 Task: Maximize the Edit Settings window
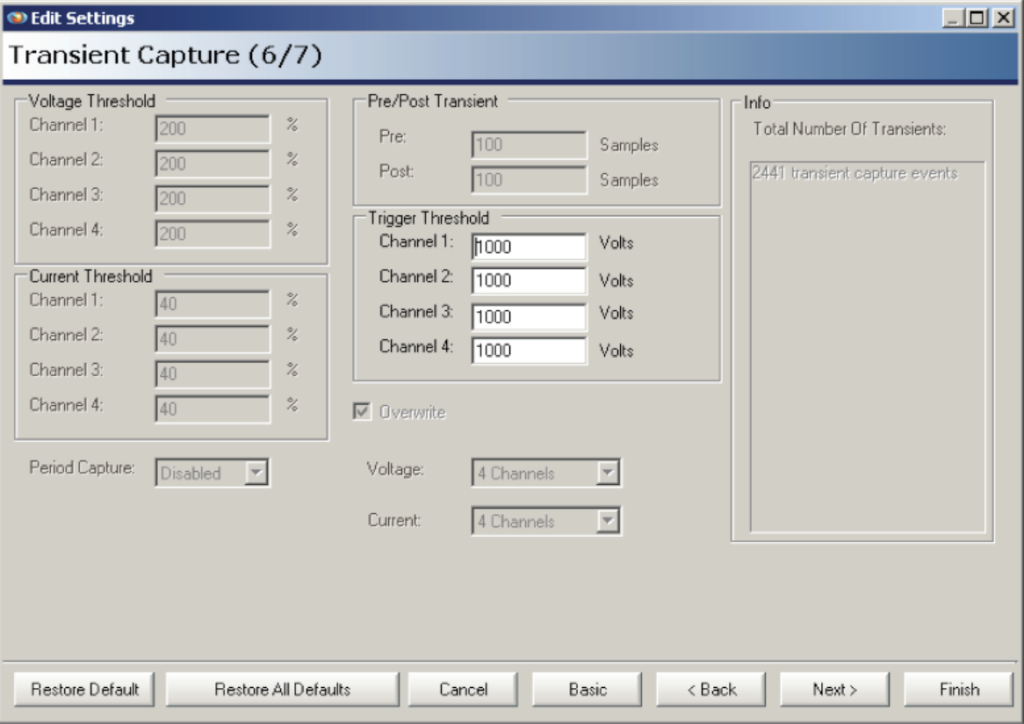coord(977,18)
